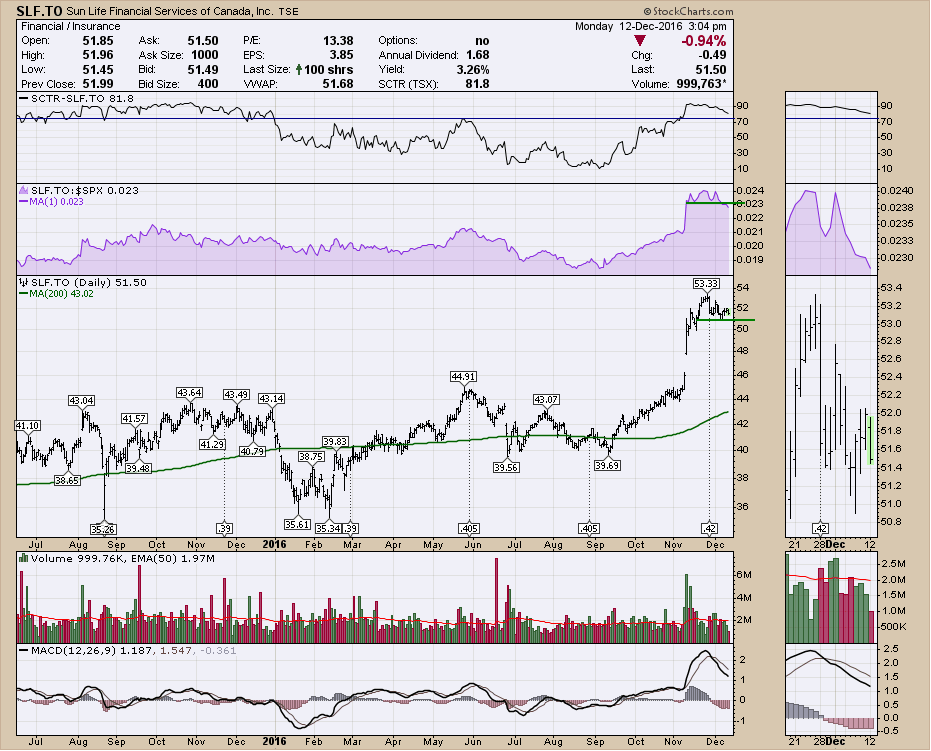
Task: Click the green up arrow beside Last Size
Action: [298, 69]
